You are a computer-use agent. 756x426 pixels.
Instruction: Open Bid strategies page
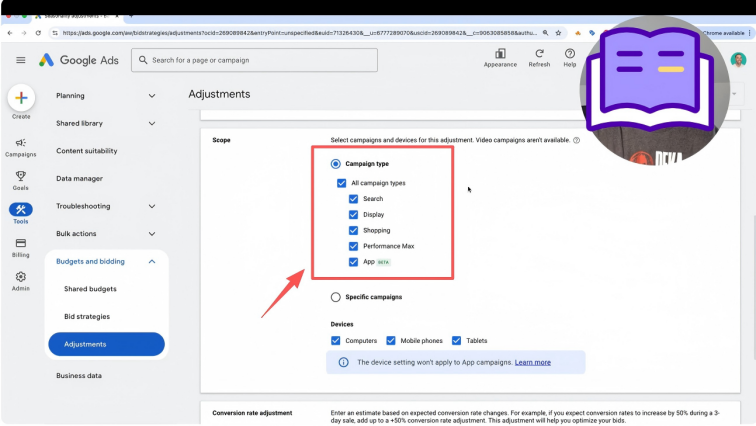tap(87, 317)
